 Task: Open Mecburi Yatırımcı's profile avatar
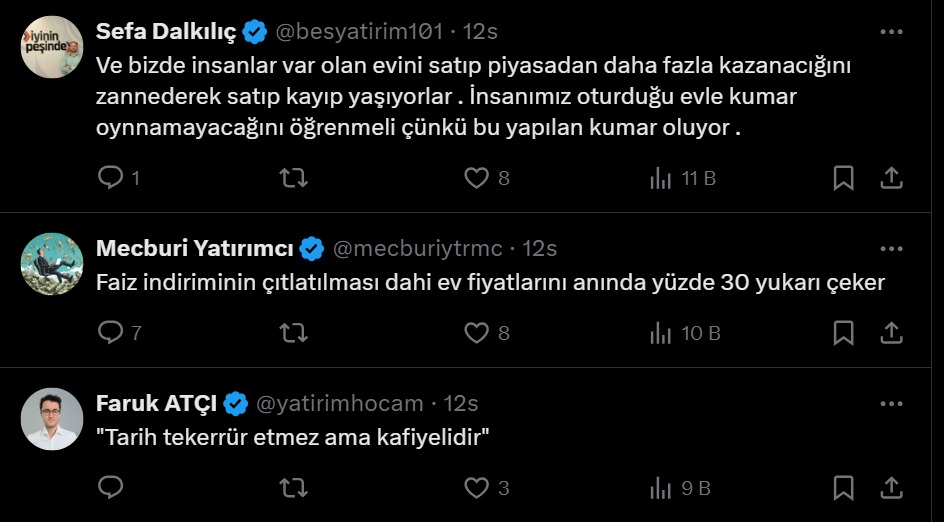click(x=52, y=264)
